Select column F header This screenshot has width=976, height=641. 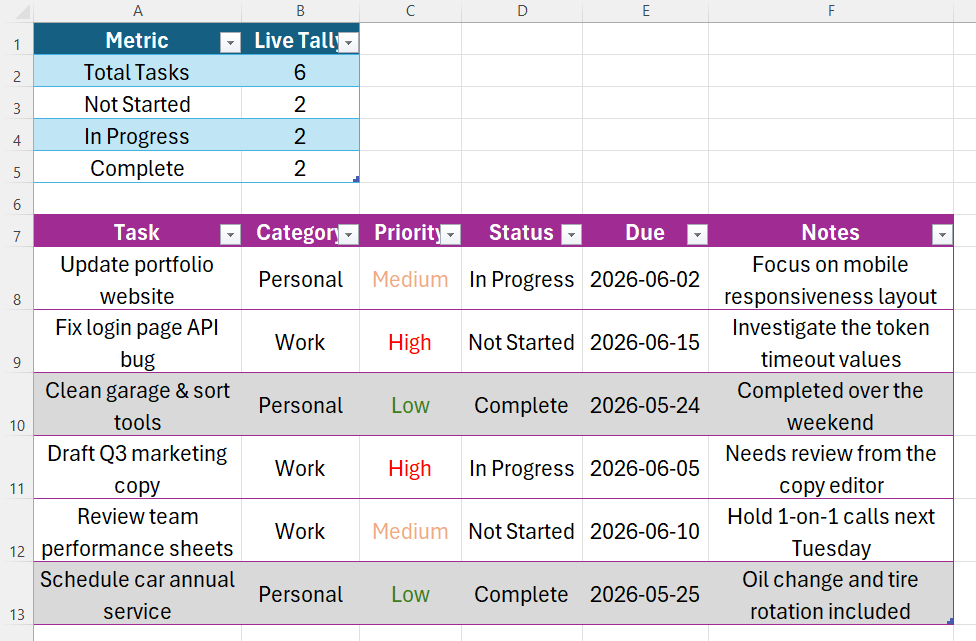[x=831, y=11]
